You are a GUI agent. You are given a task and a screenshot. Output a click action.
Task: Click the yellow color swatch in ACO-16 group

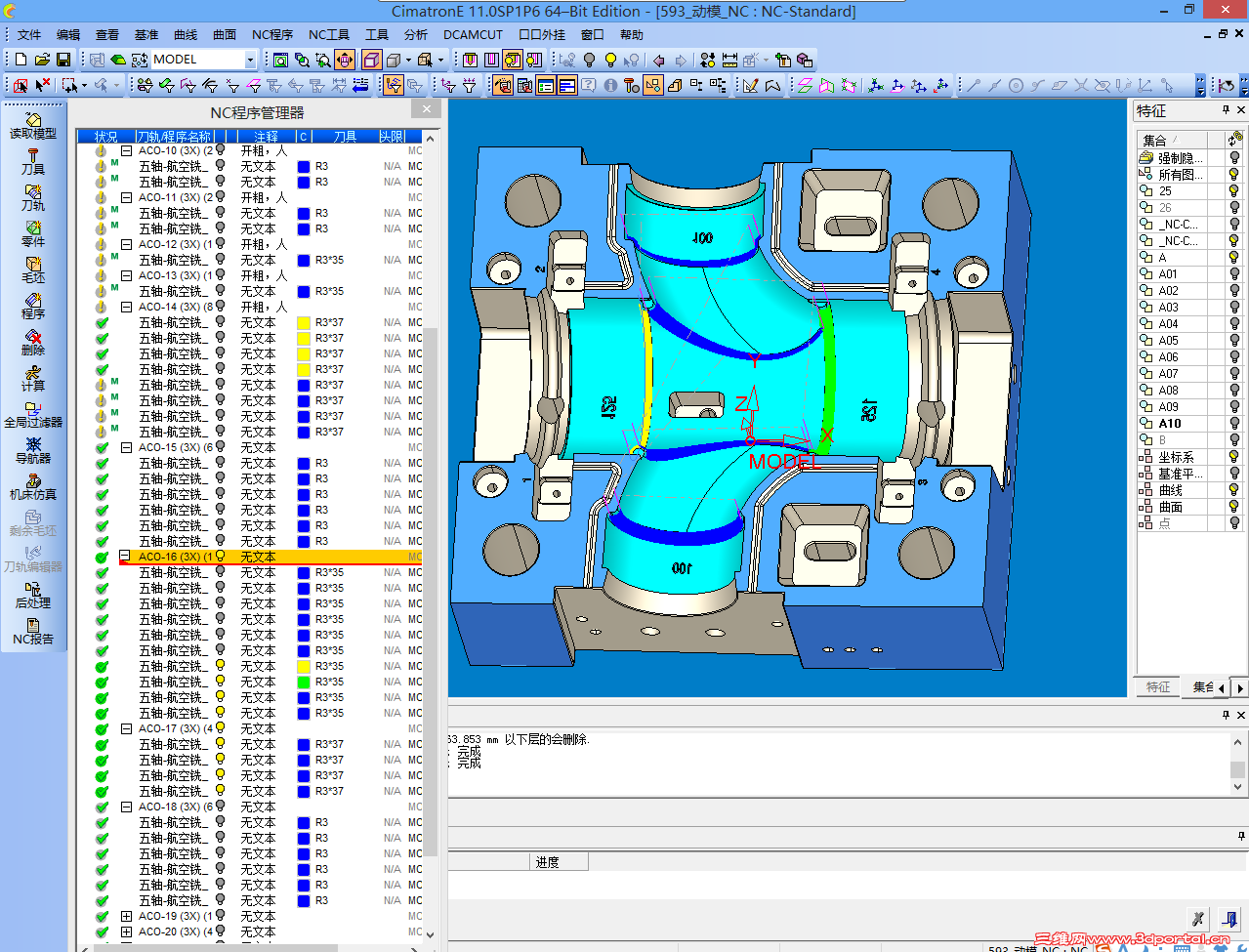[x=304, y=666]
